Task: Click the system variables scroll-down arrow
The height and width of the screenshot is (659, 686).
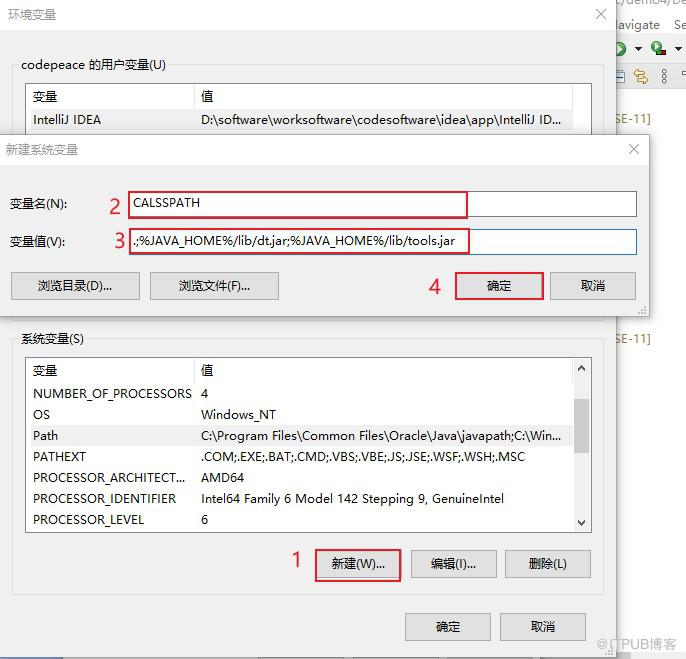Action: click(581, 522)
